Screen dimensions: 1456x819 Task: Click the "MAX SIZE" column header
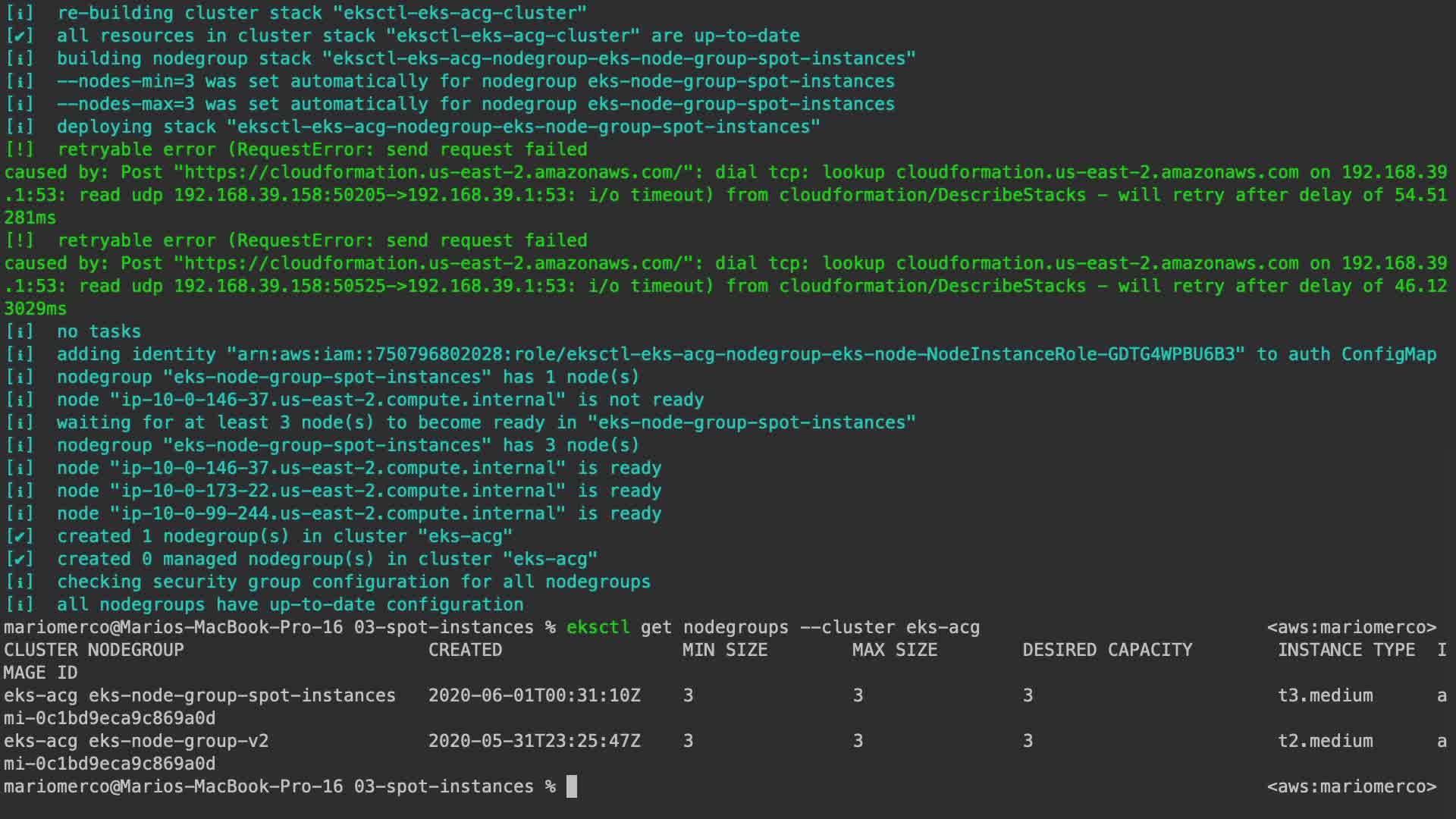point(894,650)
